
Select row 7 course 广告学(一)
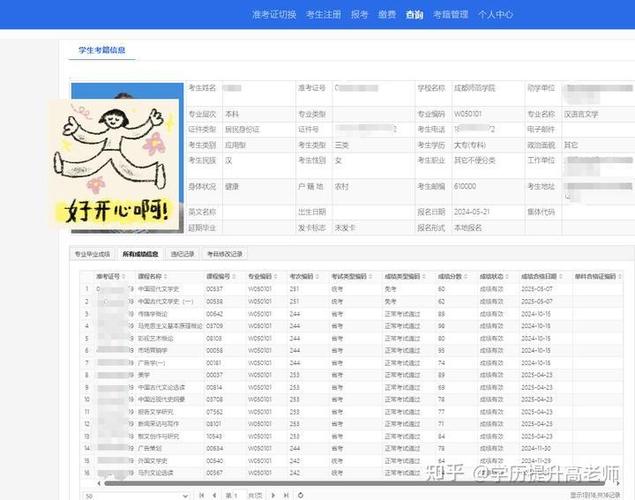151,363
